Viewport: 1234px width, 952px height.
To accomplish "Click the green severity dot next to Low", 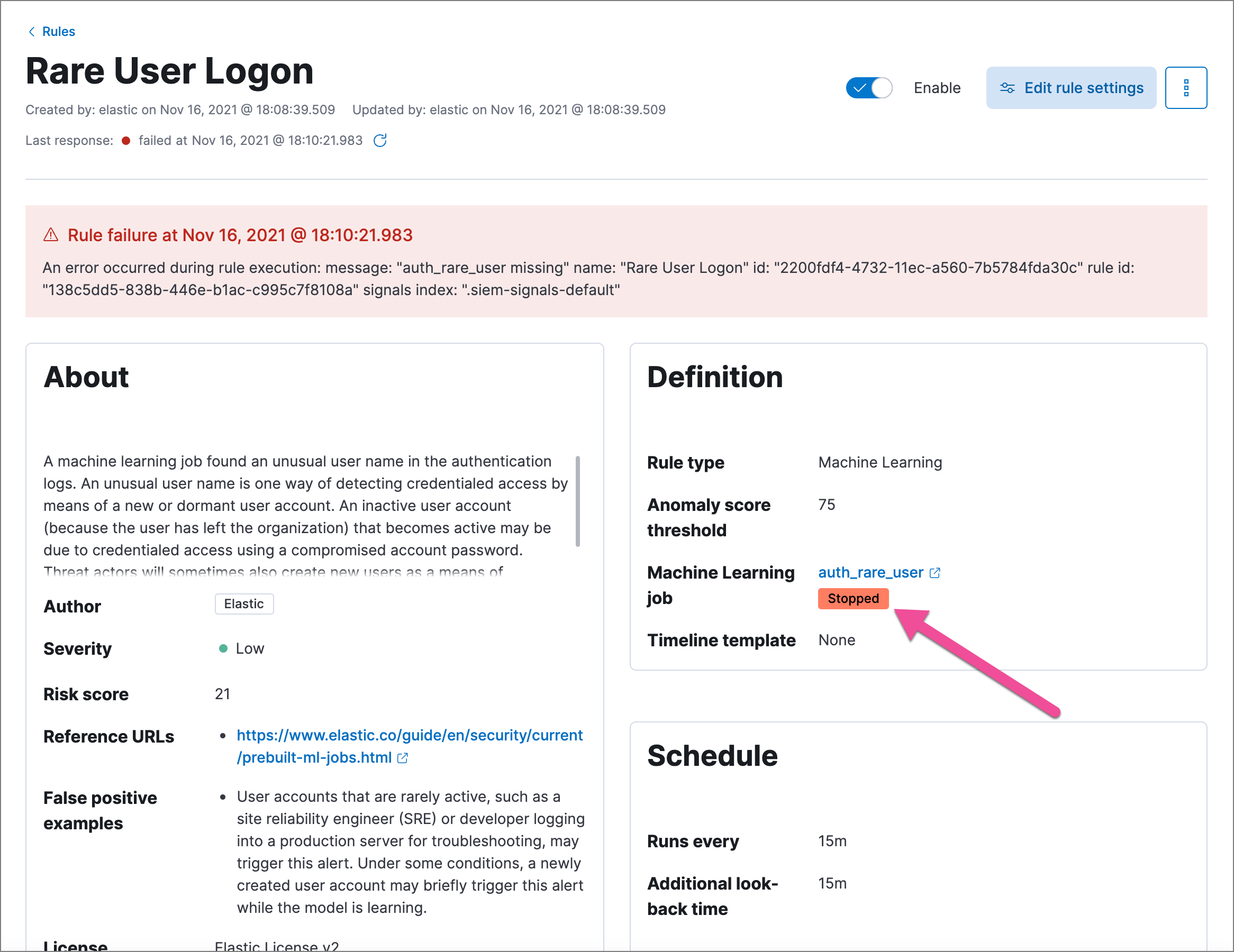I will [223, 648].
